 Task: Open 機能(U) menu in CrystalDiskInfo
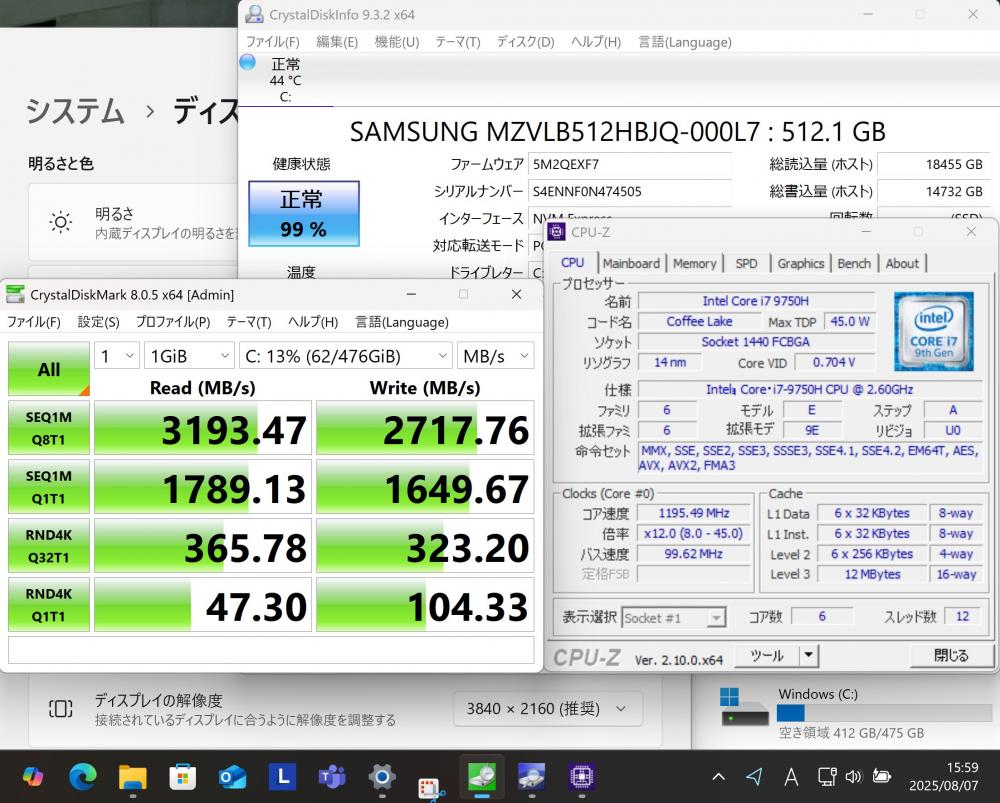click(x=397, y=42)
